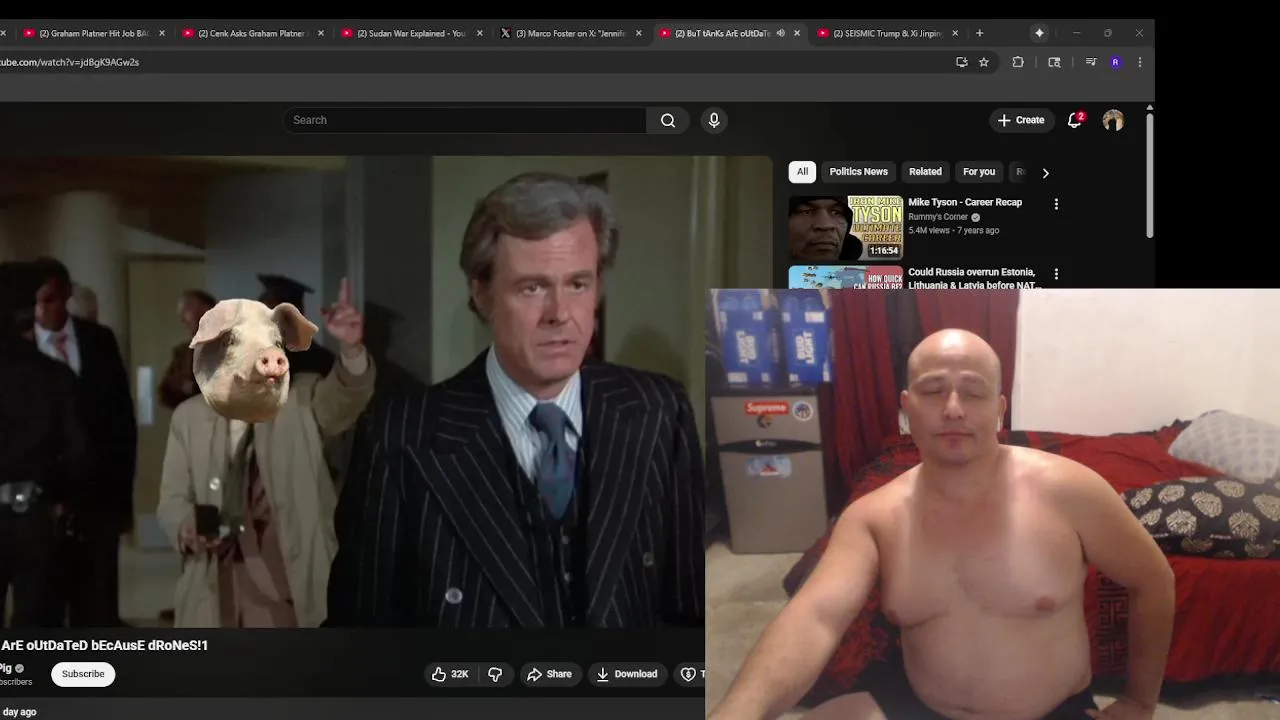Viewport: 1280px width, 720px height.
Task: Click the YouTube search input field
Action: coord(465,120)
